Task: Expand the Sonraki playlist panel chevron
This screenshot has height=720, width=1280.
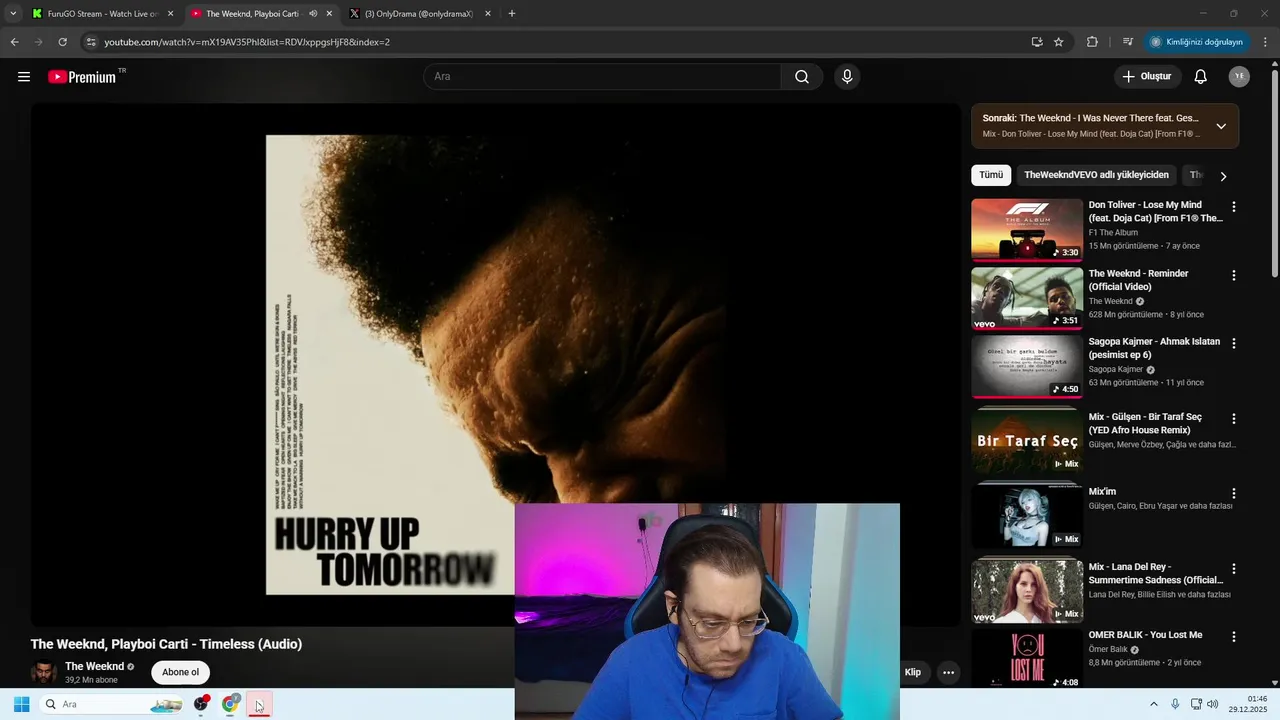Action: [x=1221, y=126]
